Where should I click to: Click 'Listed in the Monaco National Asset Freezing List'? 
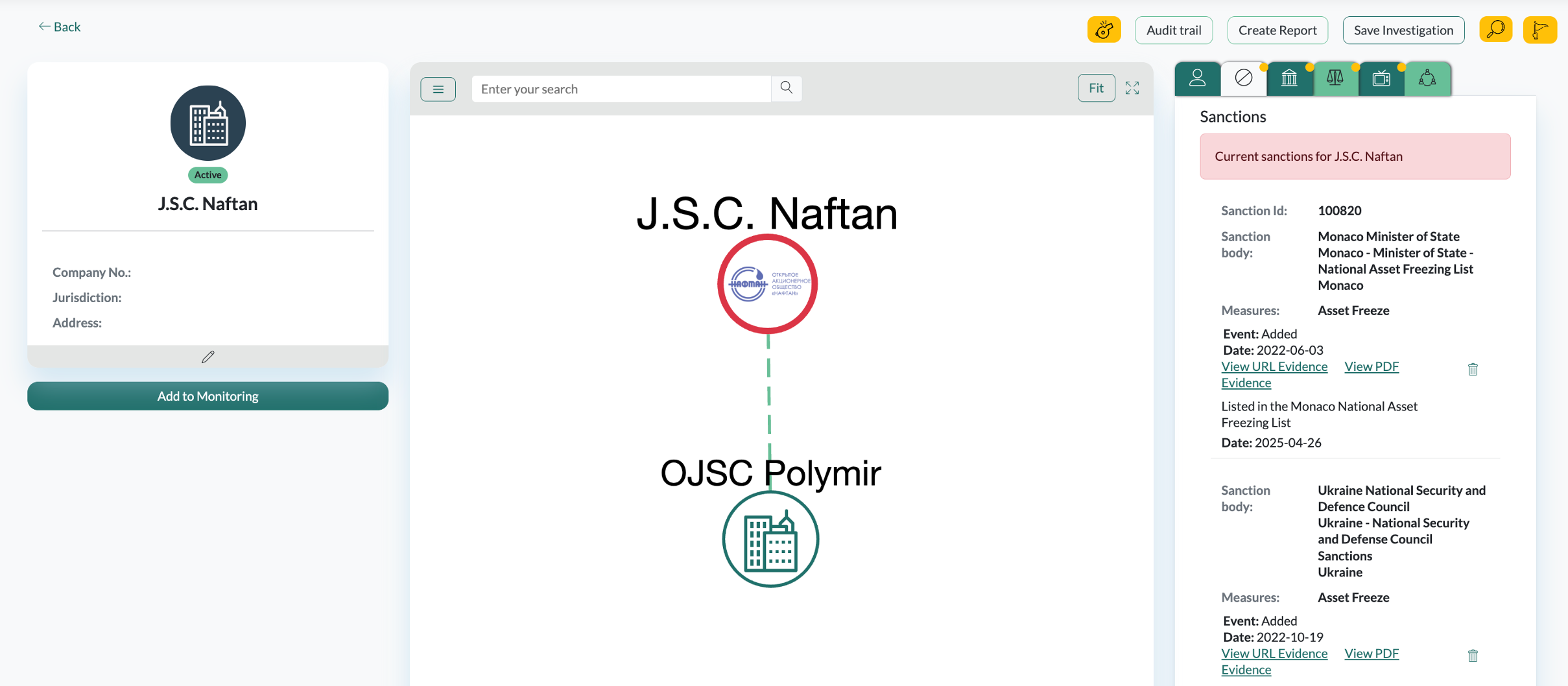pyautogui.click(x=1319, y=414)
